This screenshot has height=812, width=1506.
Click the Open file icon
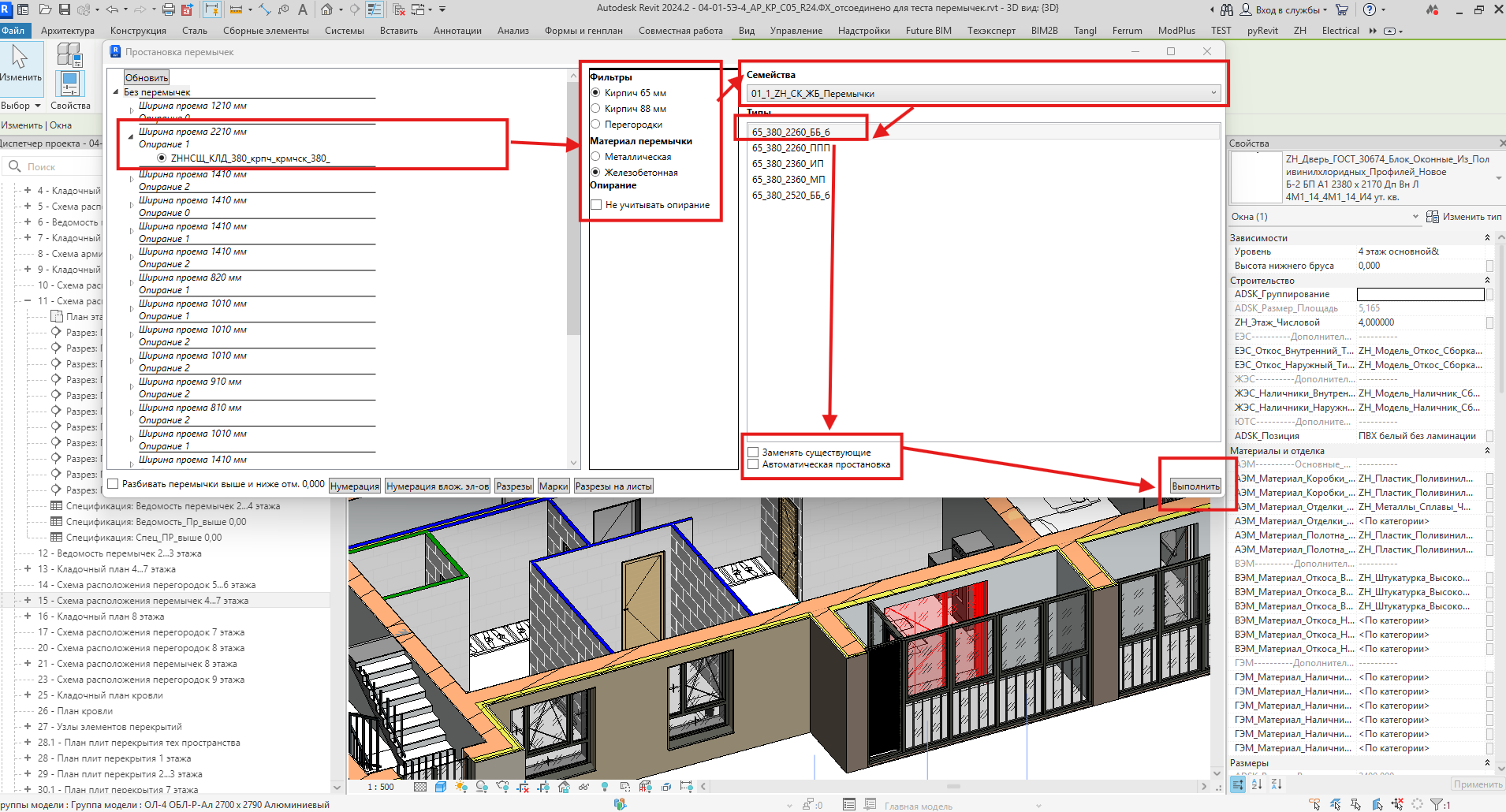coord(45,9)
